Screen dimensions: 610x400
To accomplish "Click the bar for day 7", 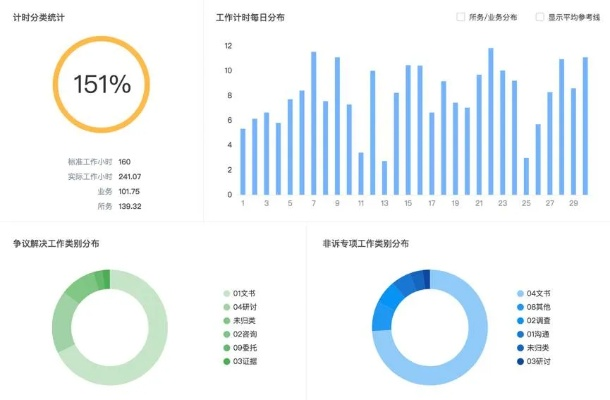I will click(x=314, y=123).
